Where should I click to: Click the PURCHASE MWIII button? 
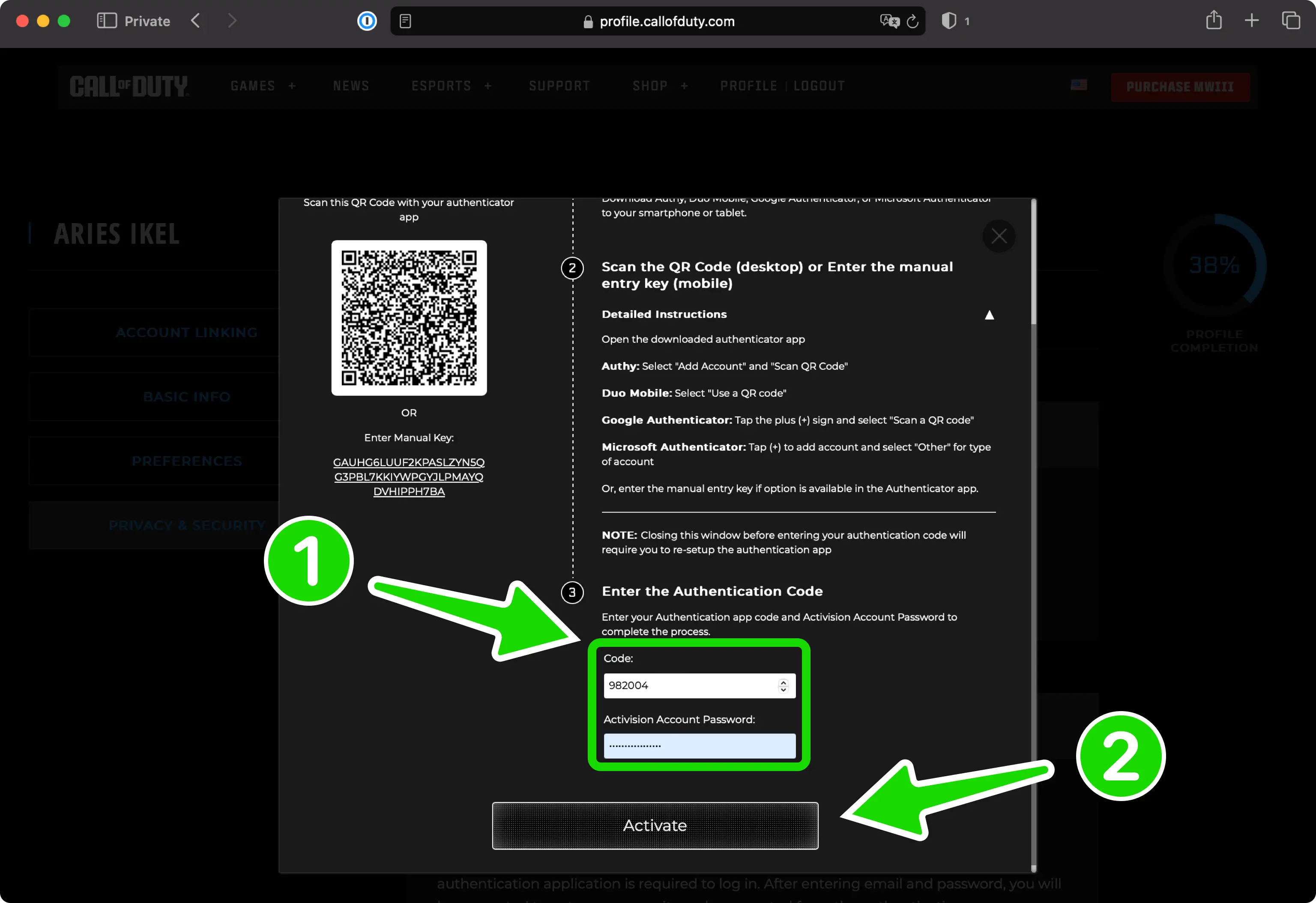pyautogui.click(x=1180, y=87)
